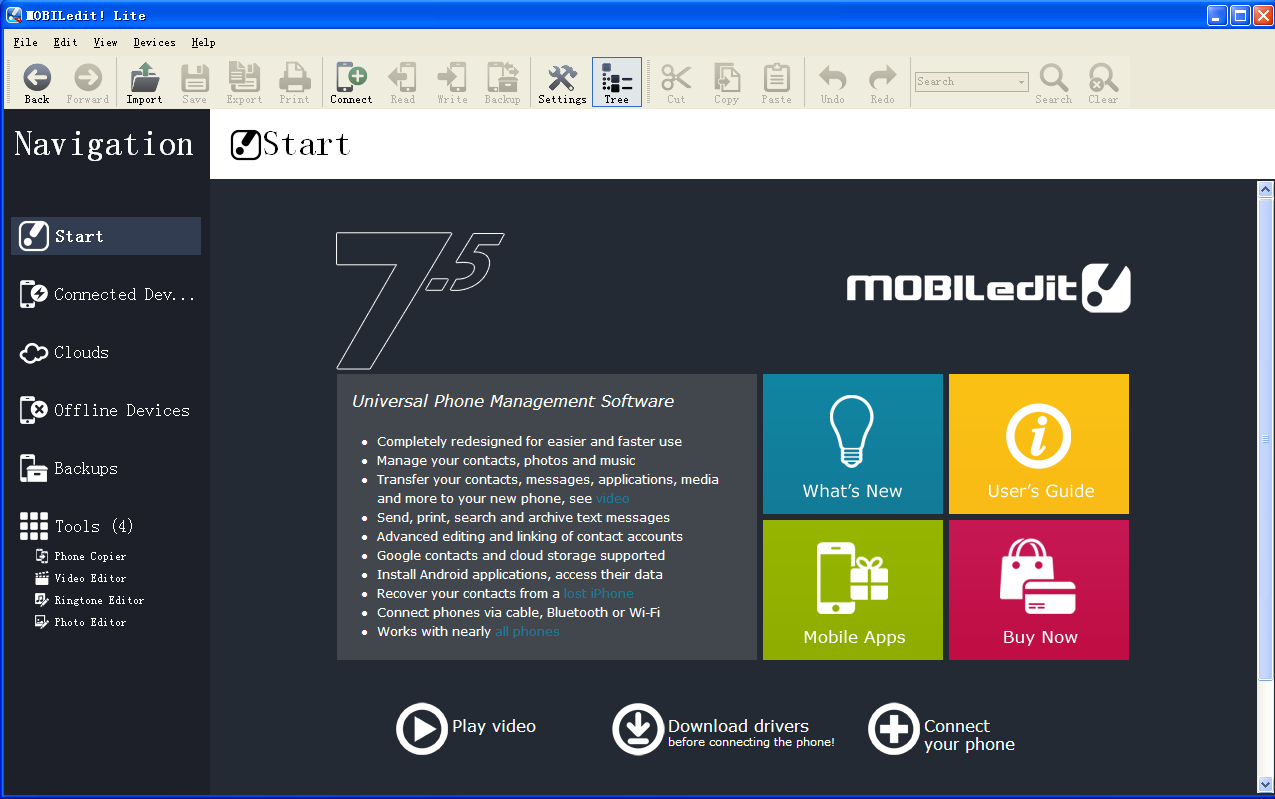Open Offline Devices in navigation

[x=106, y=410]
